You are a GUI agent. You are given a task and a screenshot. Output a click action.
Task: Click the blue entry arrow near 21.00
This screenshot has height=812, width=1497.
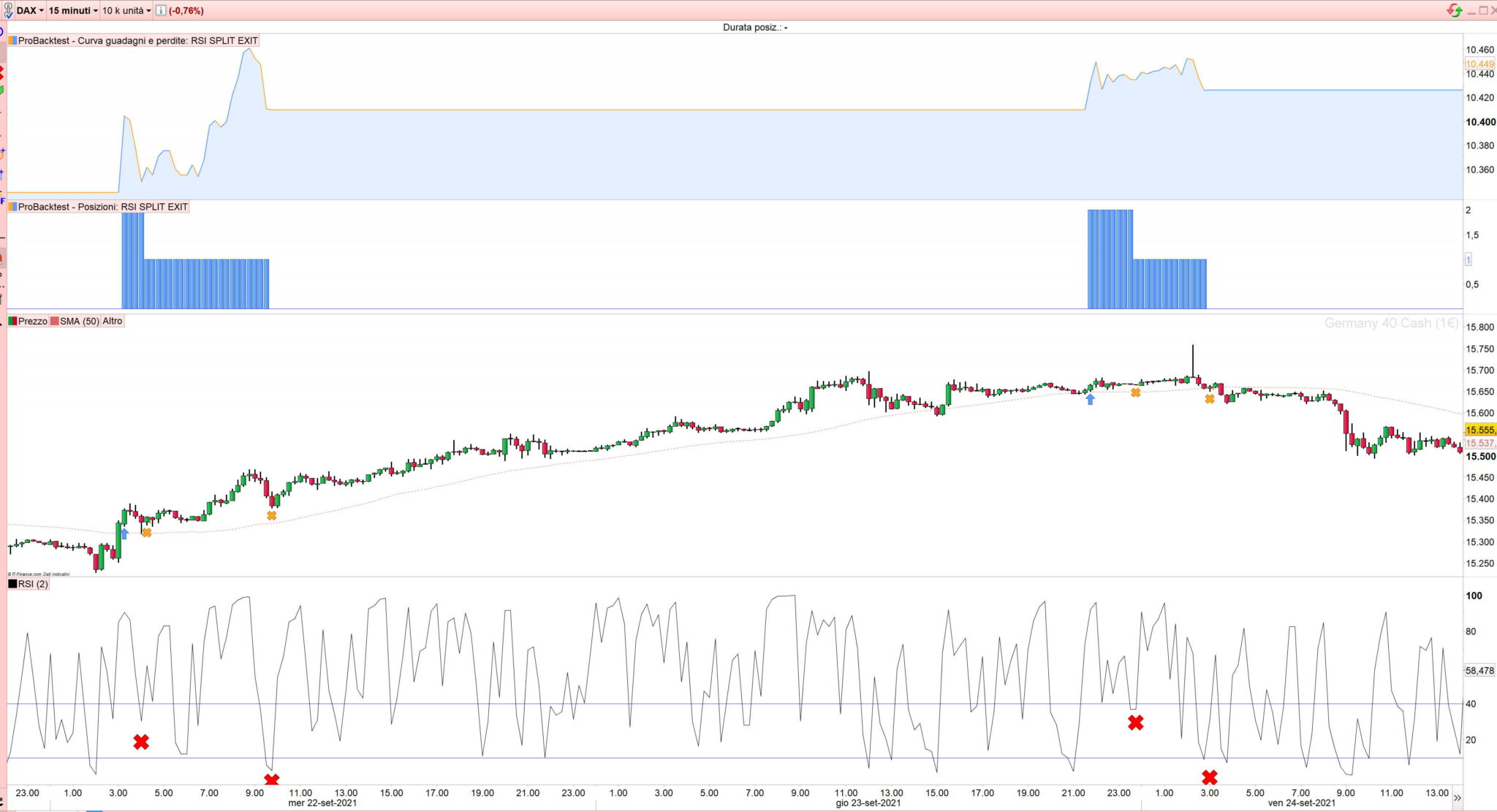pos(1090,399)
